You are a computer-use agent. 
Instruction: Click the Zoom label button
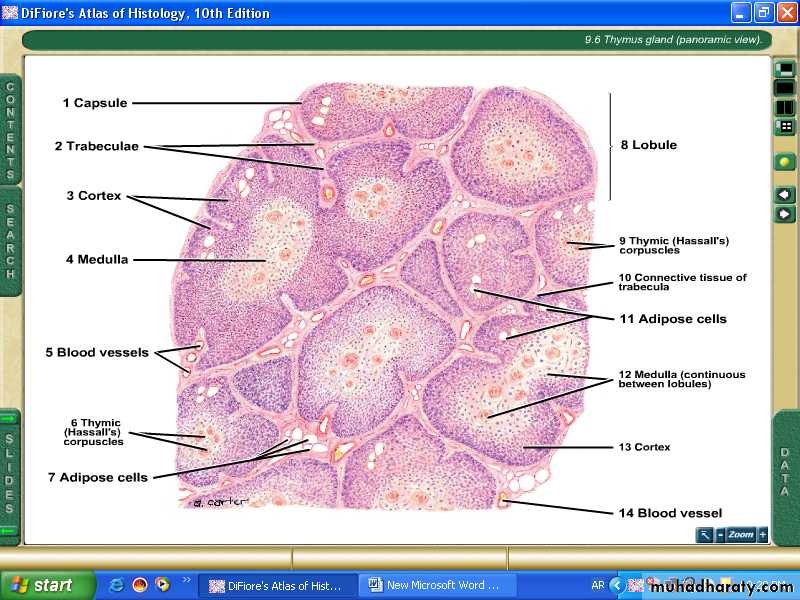[x=741, y=535]
